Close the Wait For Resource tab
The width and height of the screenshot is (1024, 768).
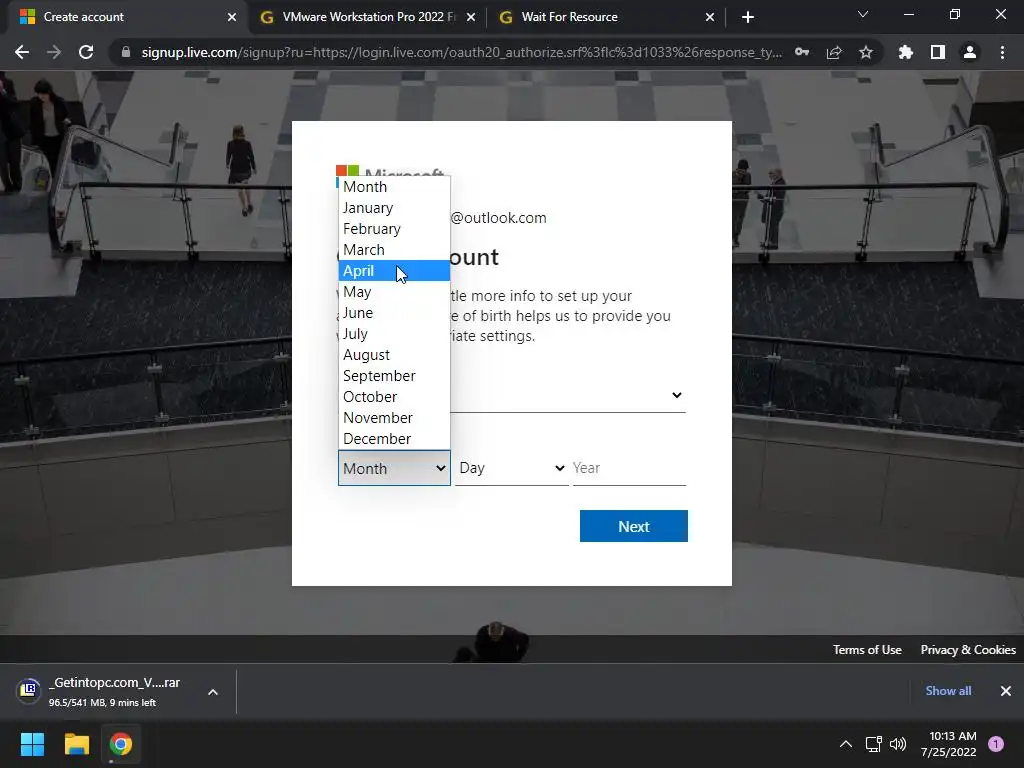(710, 17)
